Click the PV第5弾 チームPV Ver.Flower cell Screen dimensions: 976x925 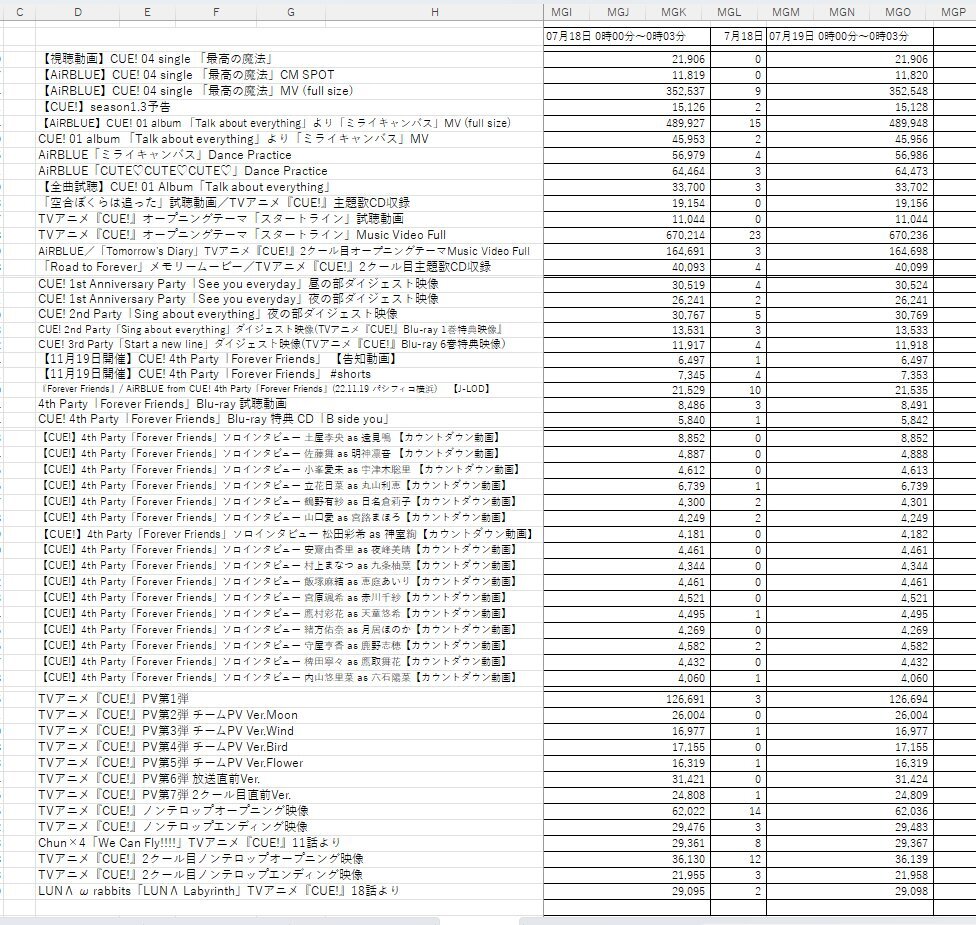pyautogui.click(x=171, y=763)
